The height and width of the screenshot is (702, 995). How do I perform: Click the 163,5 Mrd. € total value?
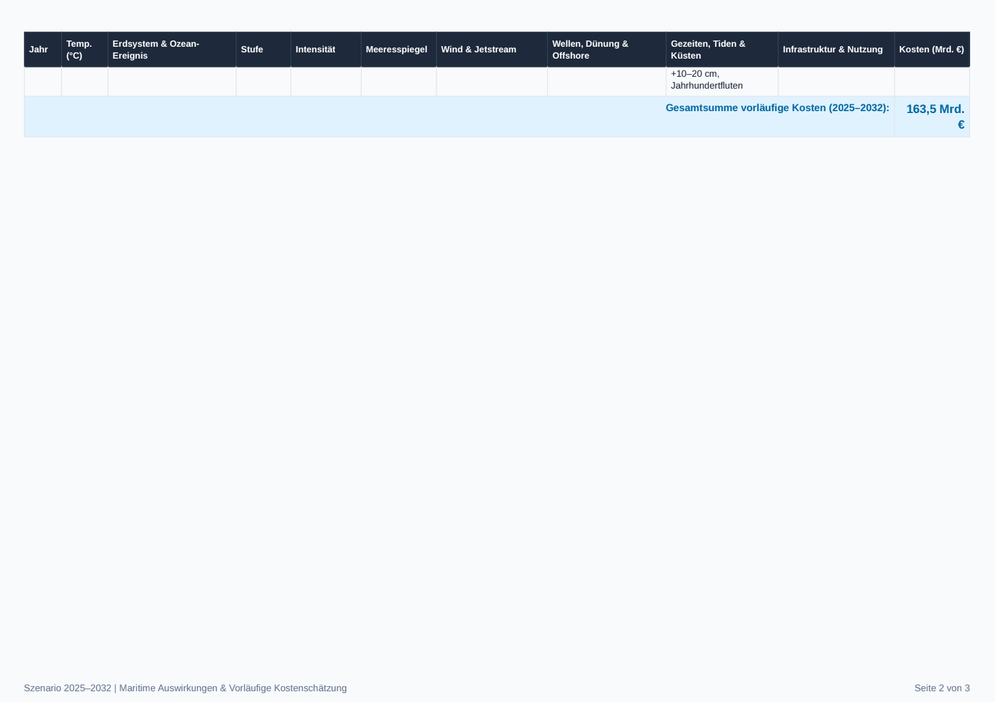pos(932,117)
